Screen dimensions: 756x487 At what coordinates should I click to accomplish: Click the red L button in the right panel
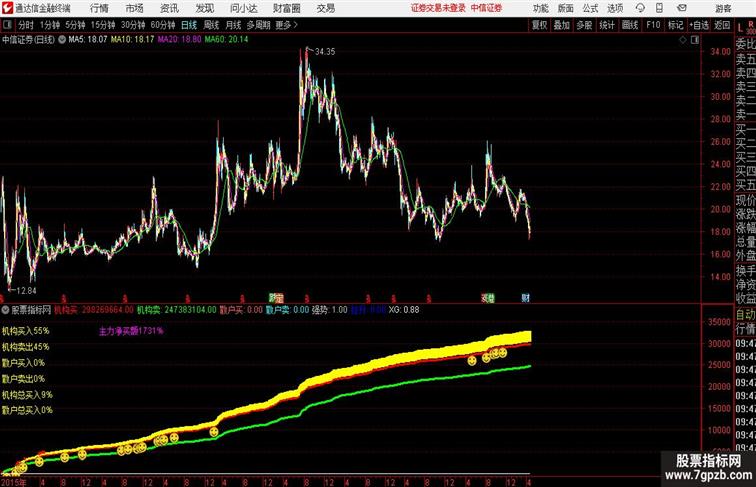click(741, 28)
